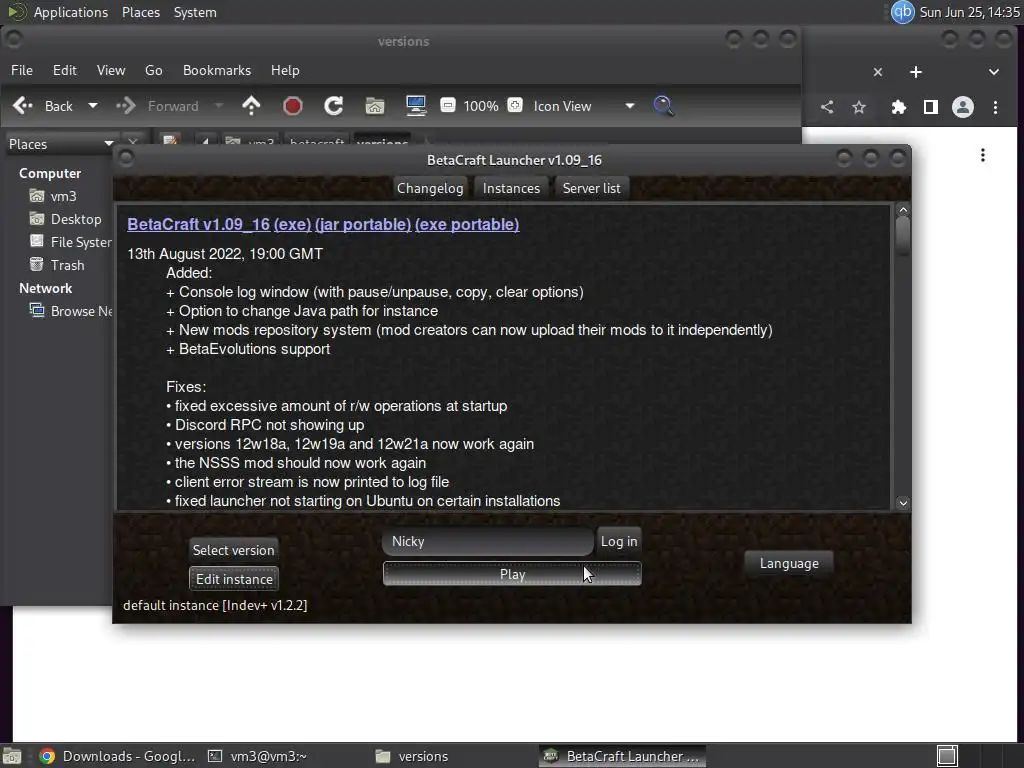Image resolution: width=1024 pixels, height=768 pixels.
Task: Open the (jar portable) link
Action: (363, 225)
